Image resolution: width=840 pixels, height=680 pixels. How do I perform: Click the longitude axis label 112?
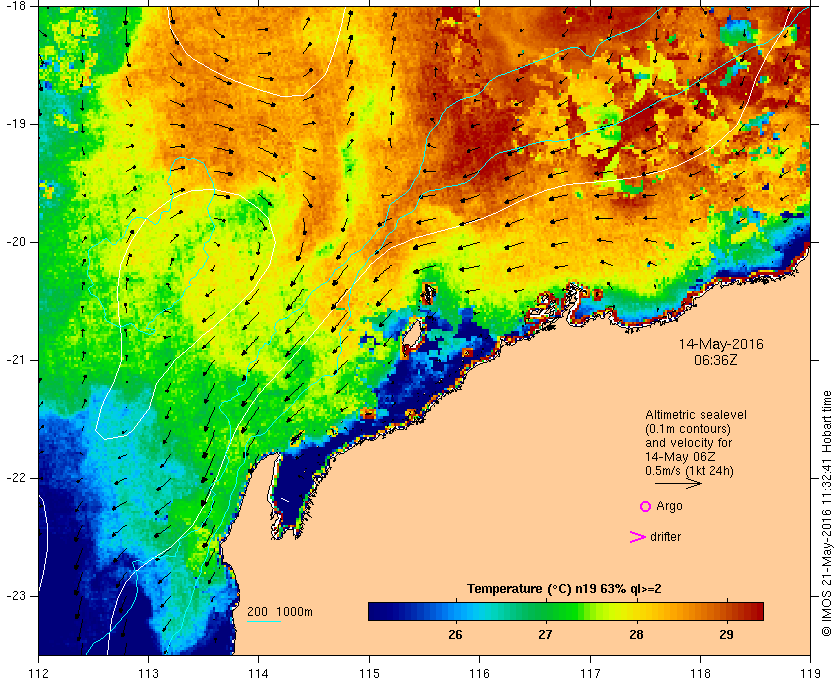39,673
